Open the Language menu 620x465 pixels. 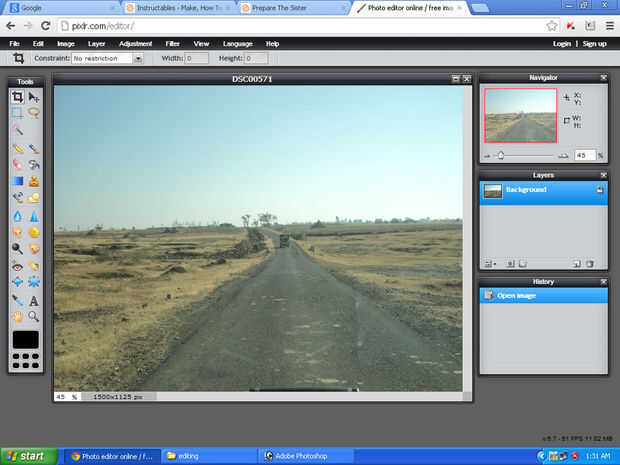(238, 44)
